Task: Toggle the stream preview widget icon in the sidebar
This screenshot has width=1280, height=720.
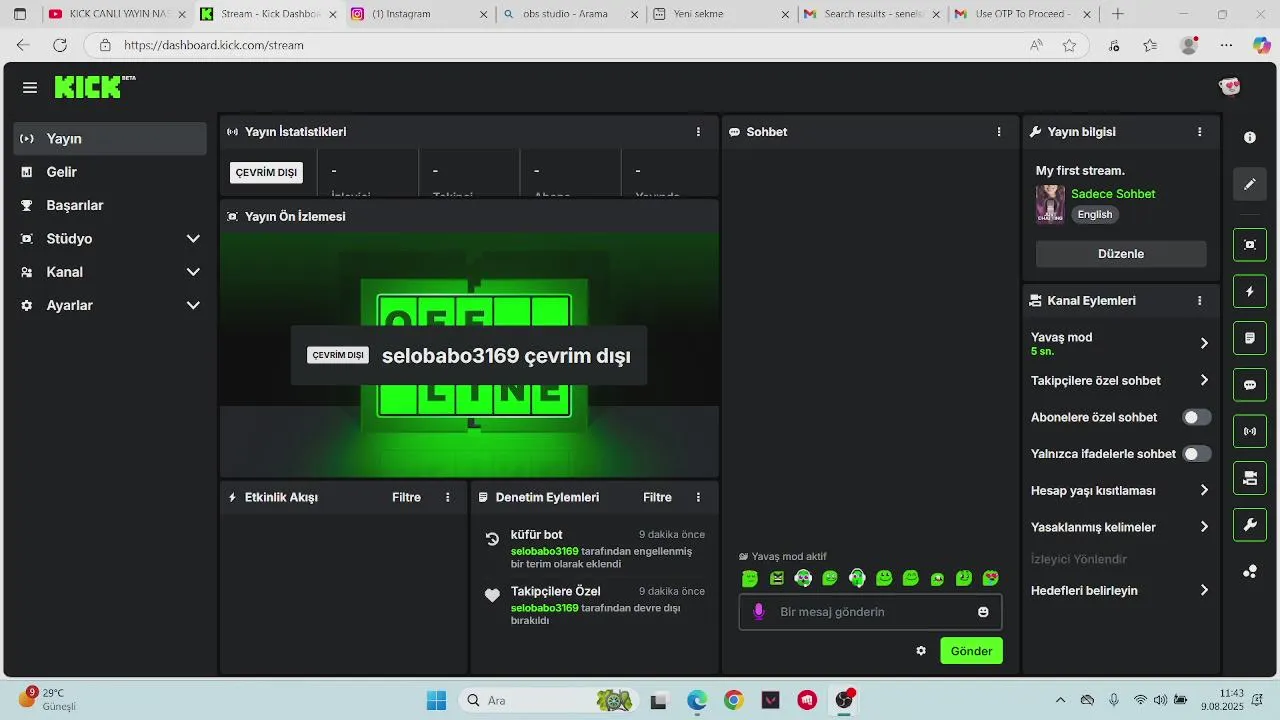Action: (1250, 245)
